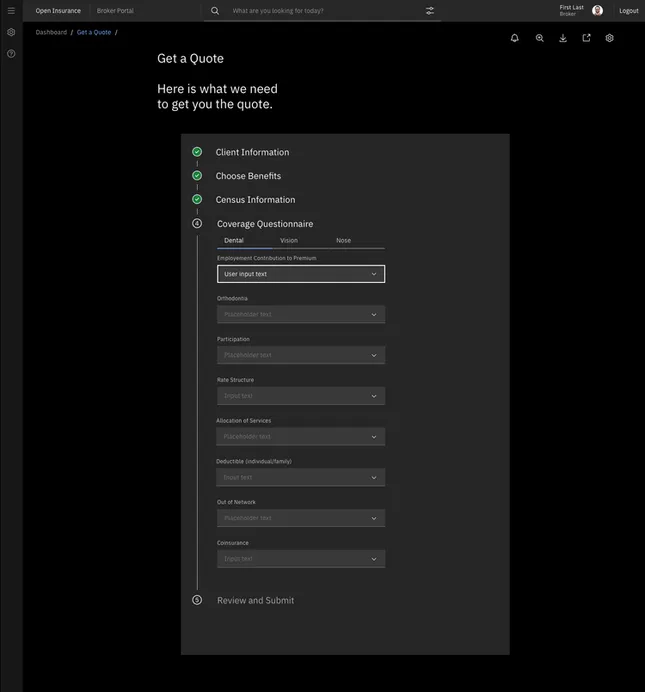
Task: Click First Last user name
Action: click(x=571, y=8)
